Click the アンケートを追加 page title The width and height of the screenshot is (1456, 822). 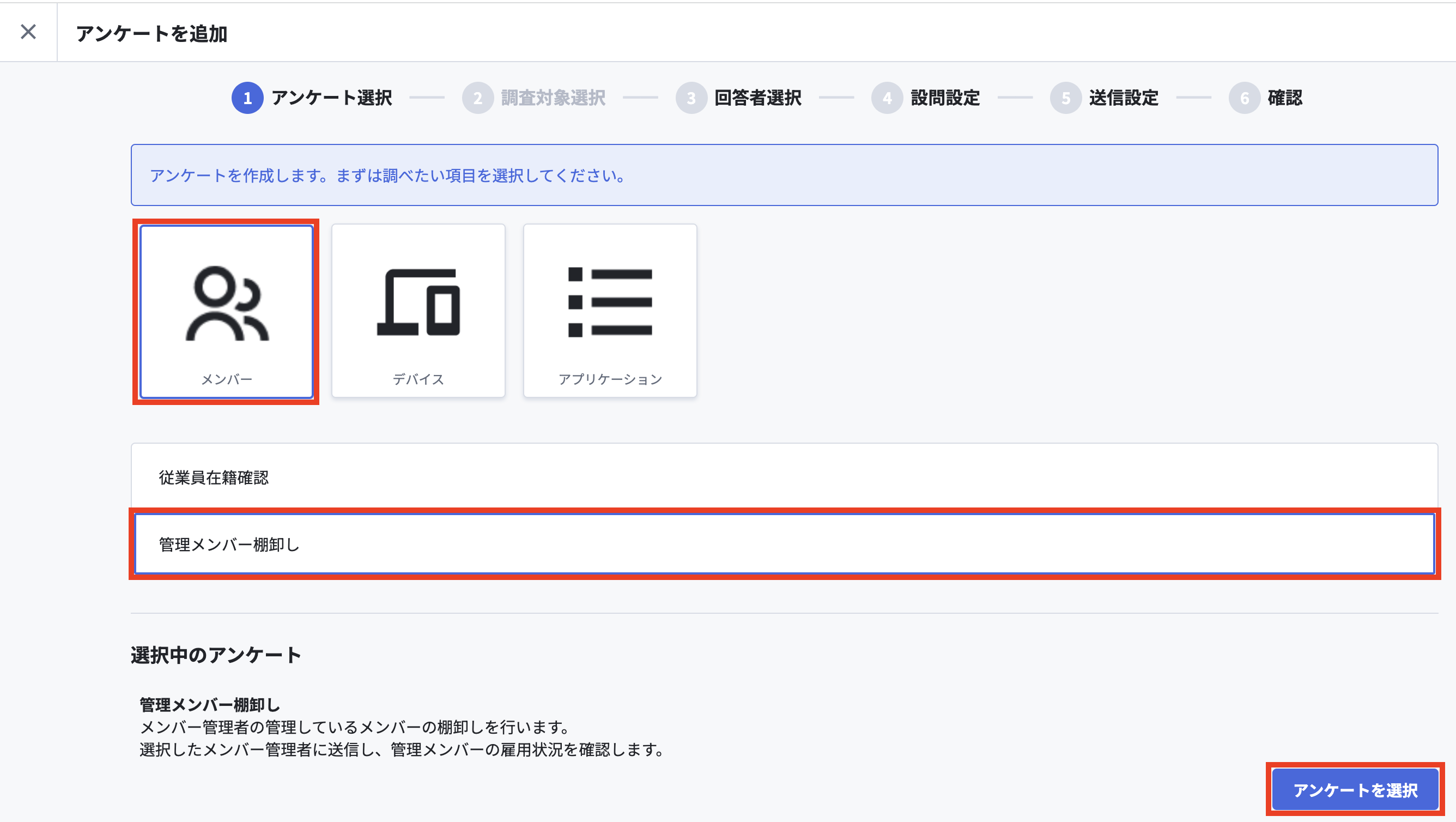point(151,33)
